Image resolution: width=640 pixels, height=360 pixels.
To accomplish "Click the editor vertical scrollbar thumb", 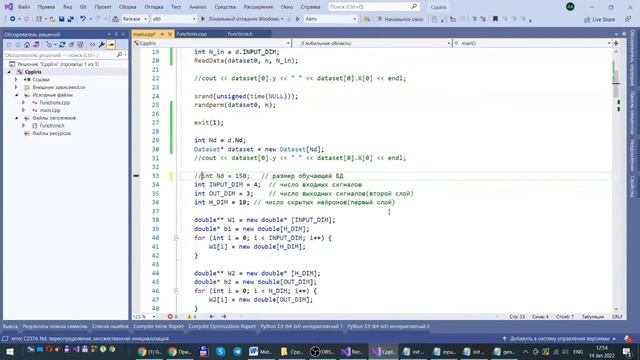I will click(616, 83).
